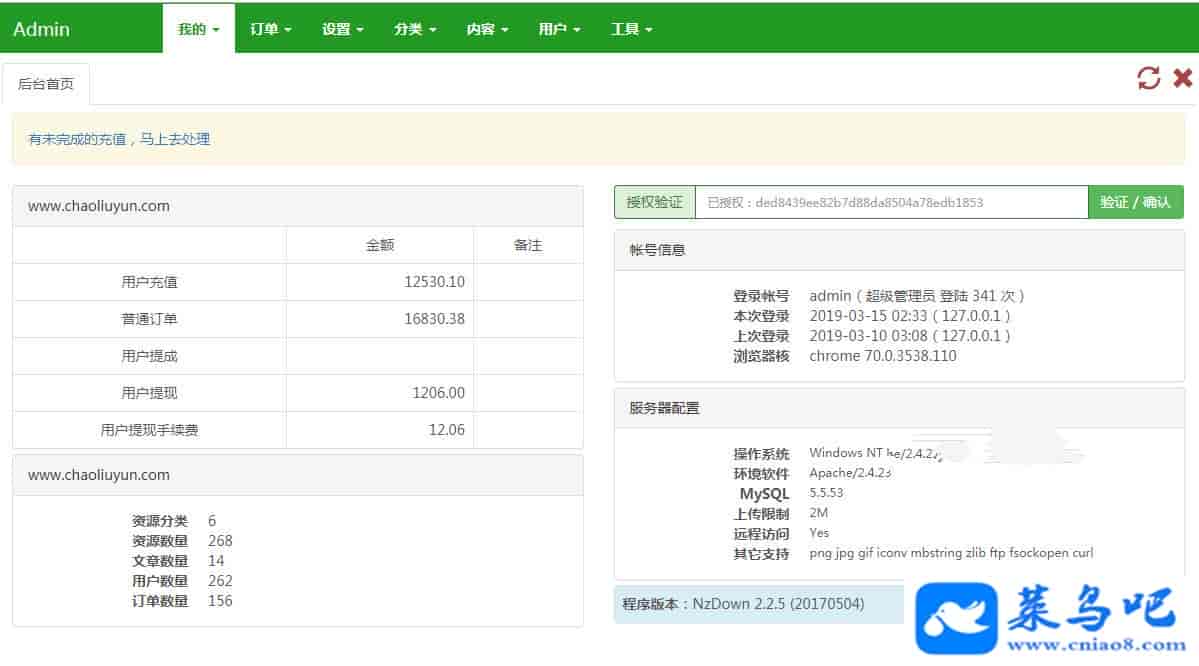Click the 授权验证 label button
Image resolution: width=1199 pixels, height=666 pixels.
[654, 202]
